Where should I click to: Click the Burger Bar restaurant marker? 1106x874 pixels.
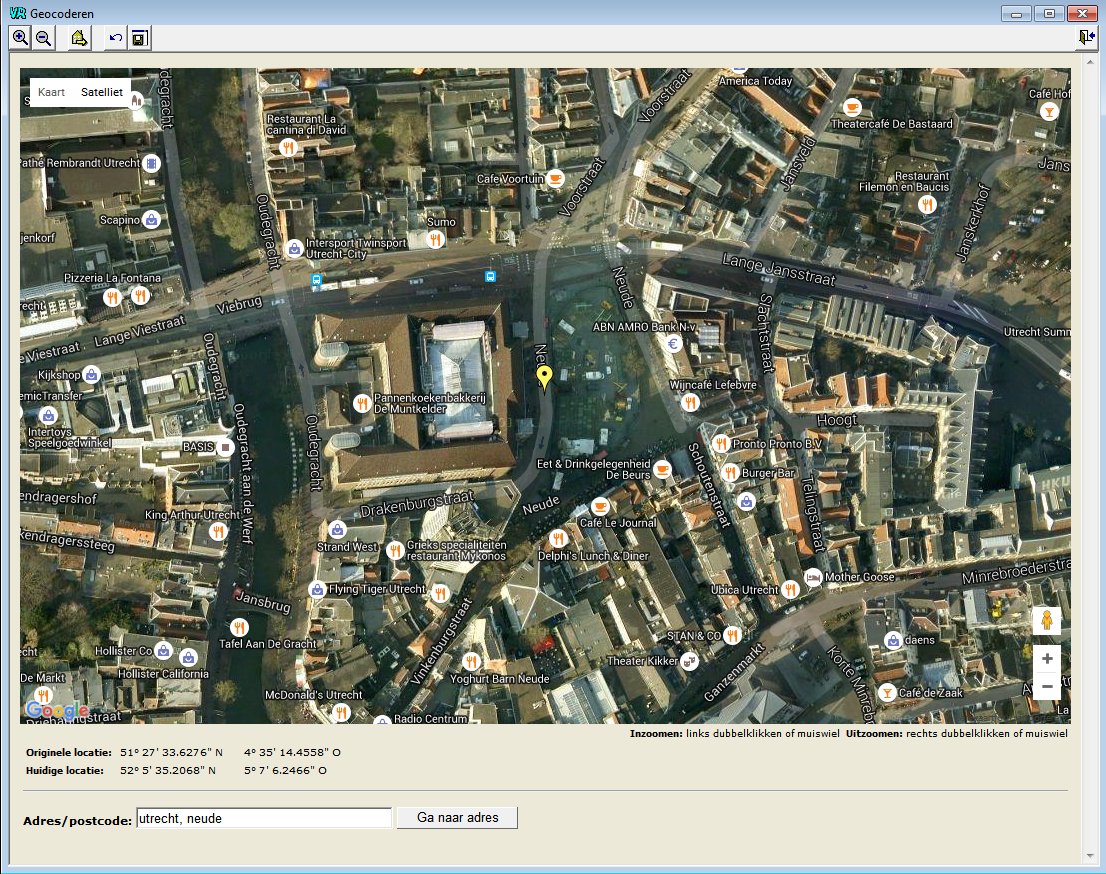(731, 473)
